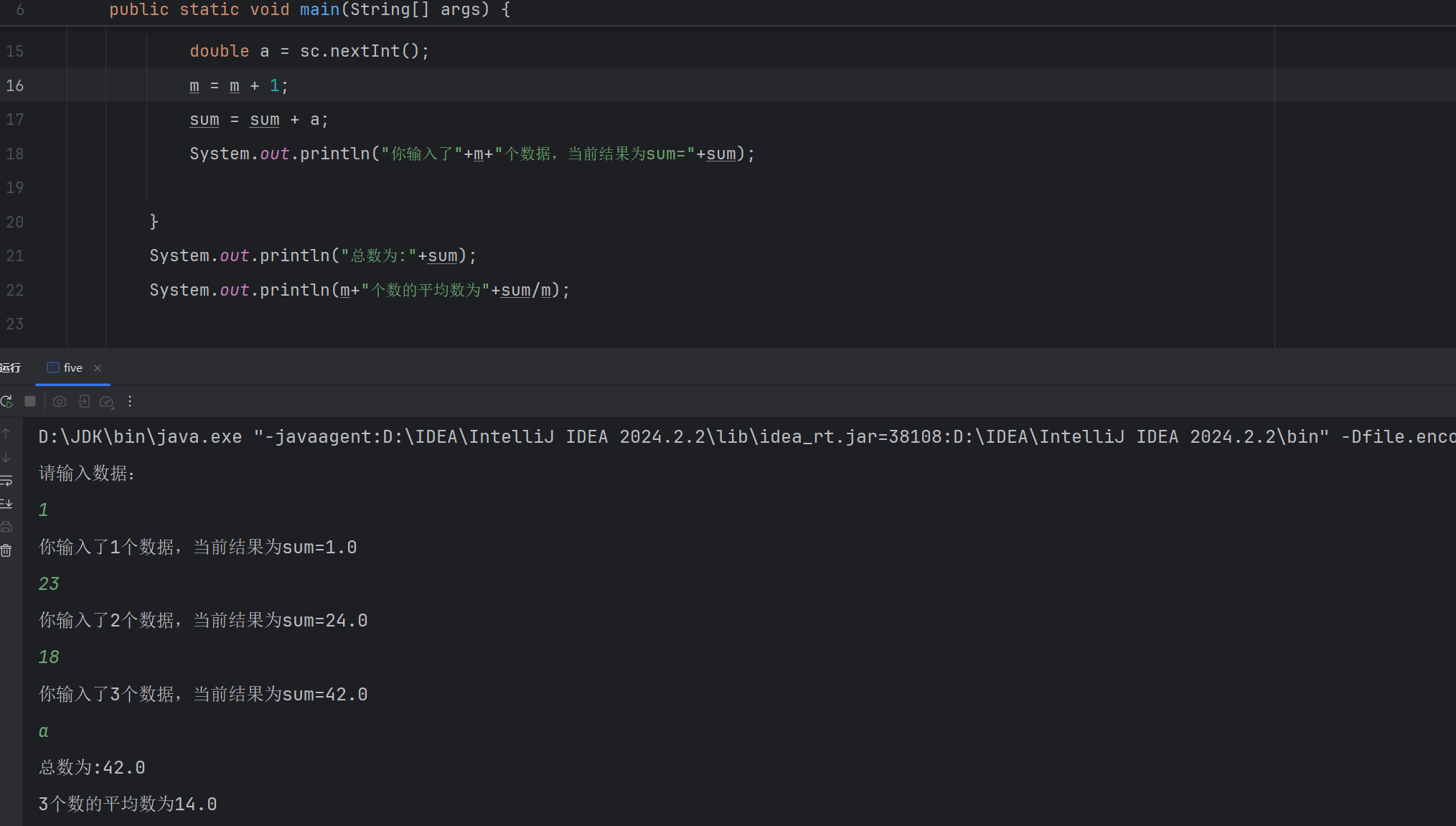Navigate up the stack trace arrow
The width and height of the screenshot is (1456, 826).
point(6,433)
